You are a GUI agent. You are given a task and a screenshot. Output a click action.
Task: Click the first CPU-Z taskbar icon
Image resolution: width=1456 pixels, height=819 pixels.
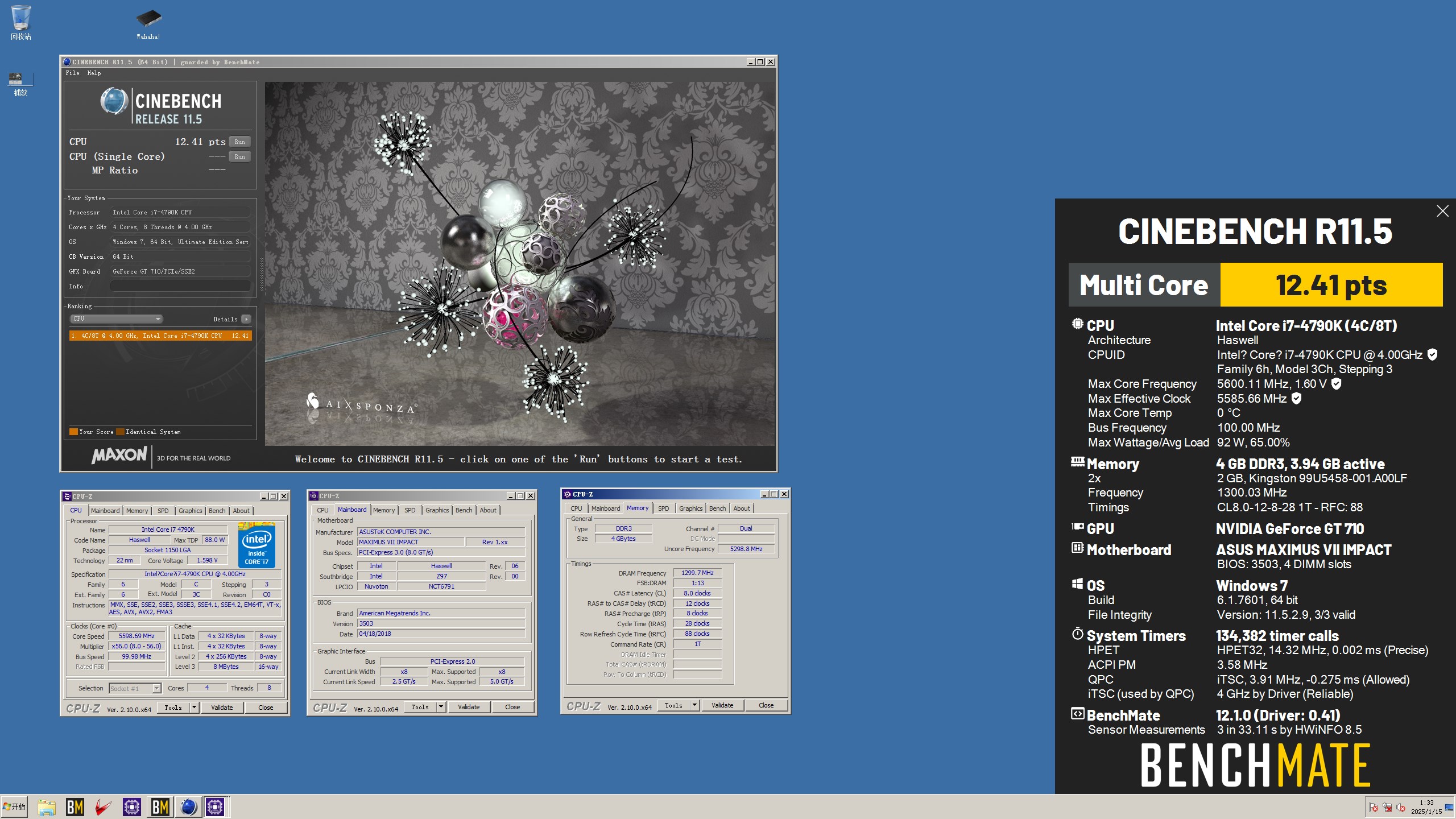[132, 807]
